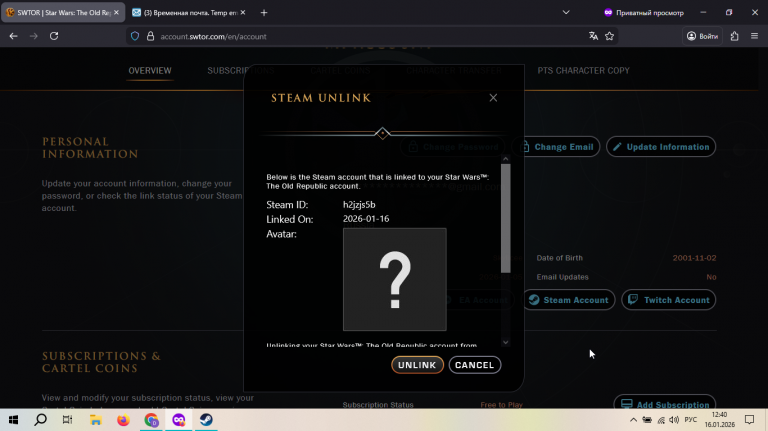
Task: Click the Приватный просмотр indicator
Action: [644, 13]
